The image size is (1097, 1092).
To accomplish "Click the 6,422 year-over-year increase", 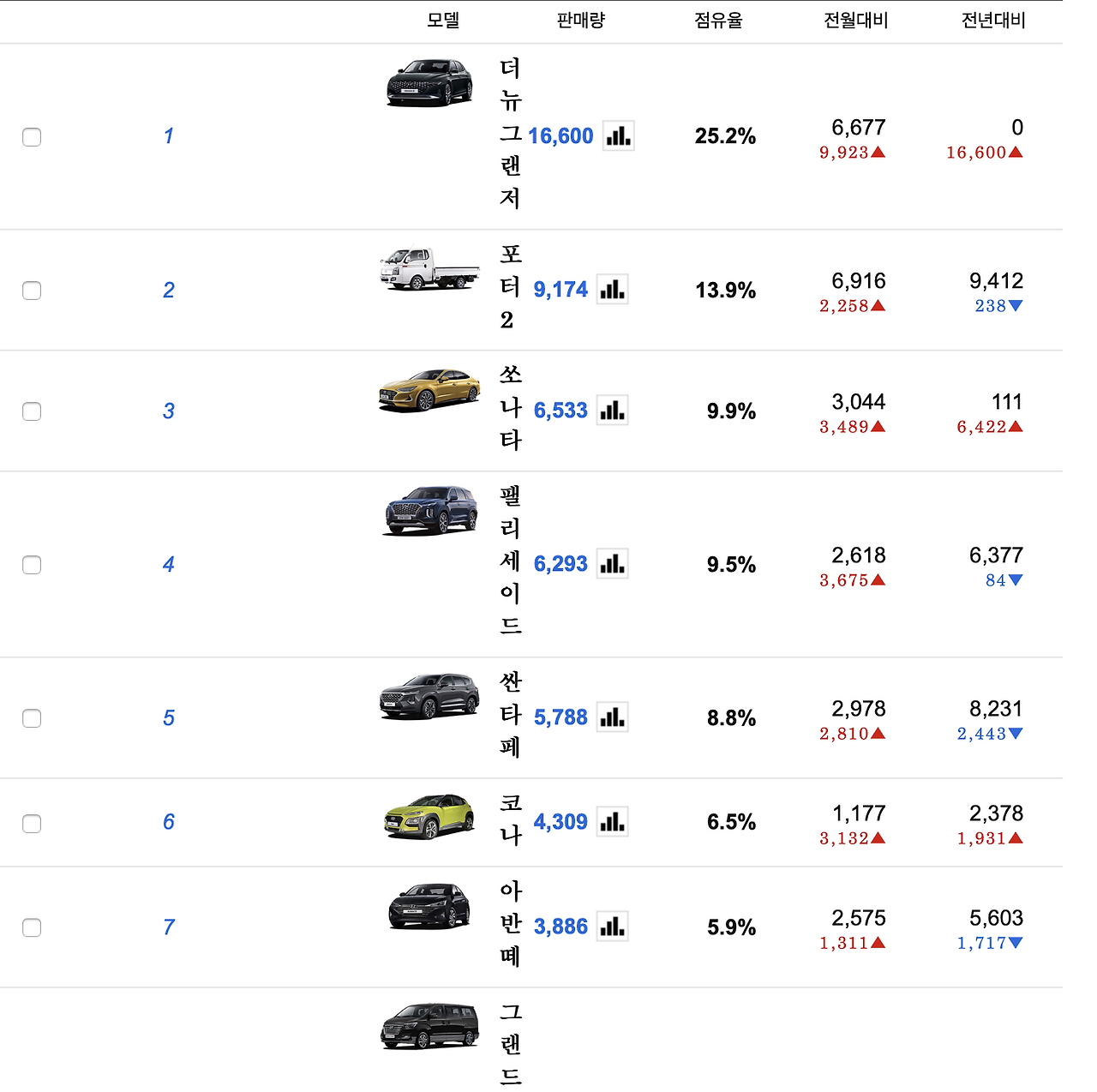I will click(x=990, y=427).
